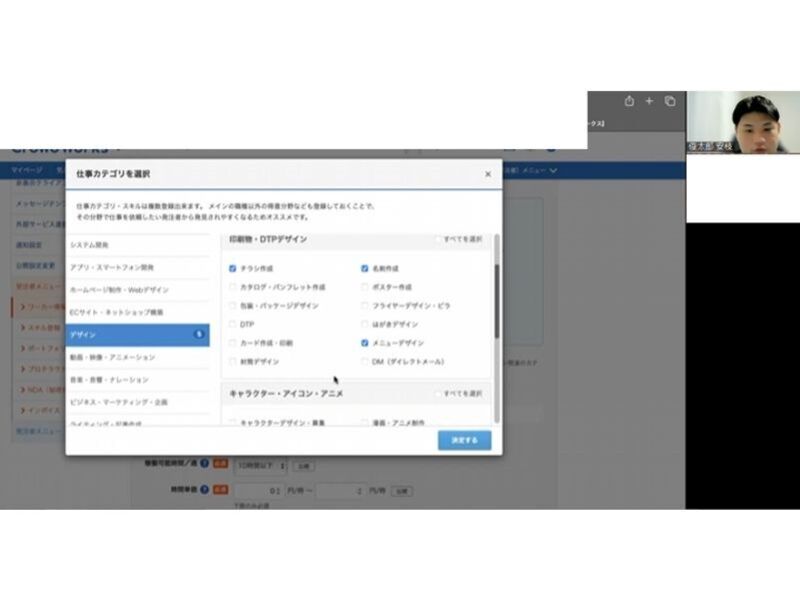Click help icon beside 稼働可能時間/週
This screenshot has height=600, width=800.
(x=204, y=464)
